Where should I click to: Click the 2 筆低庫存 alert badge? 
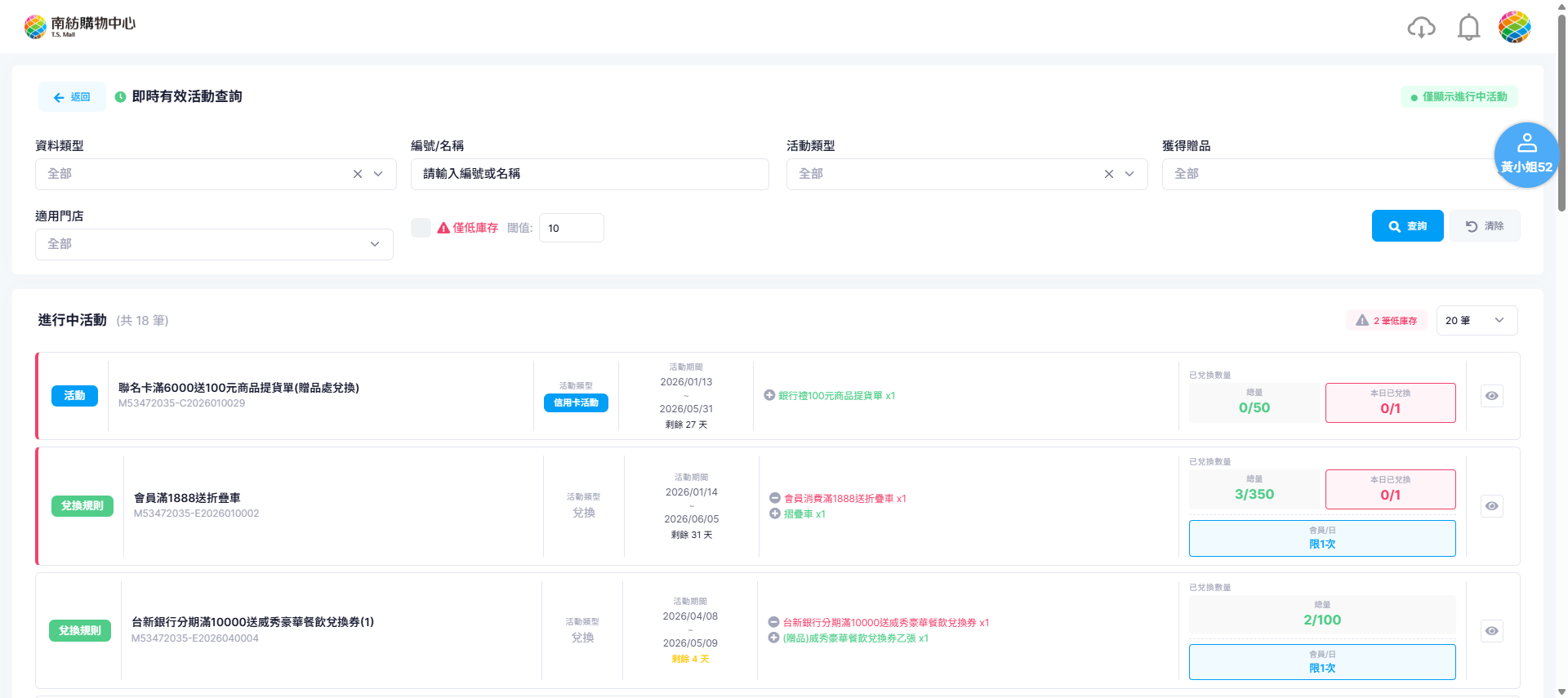[x=1387, y=321]
